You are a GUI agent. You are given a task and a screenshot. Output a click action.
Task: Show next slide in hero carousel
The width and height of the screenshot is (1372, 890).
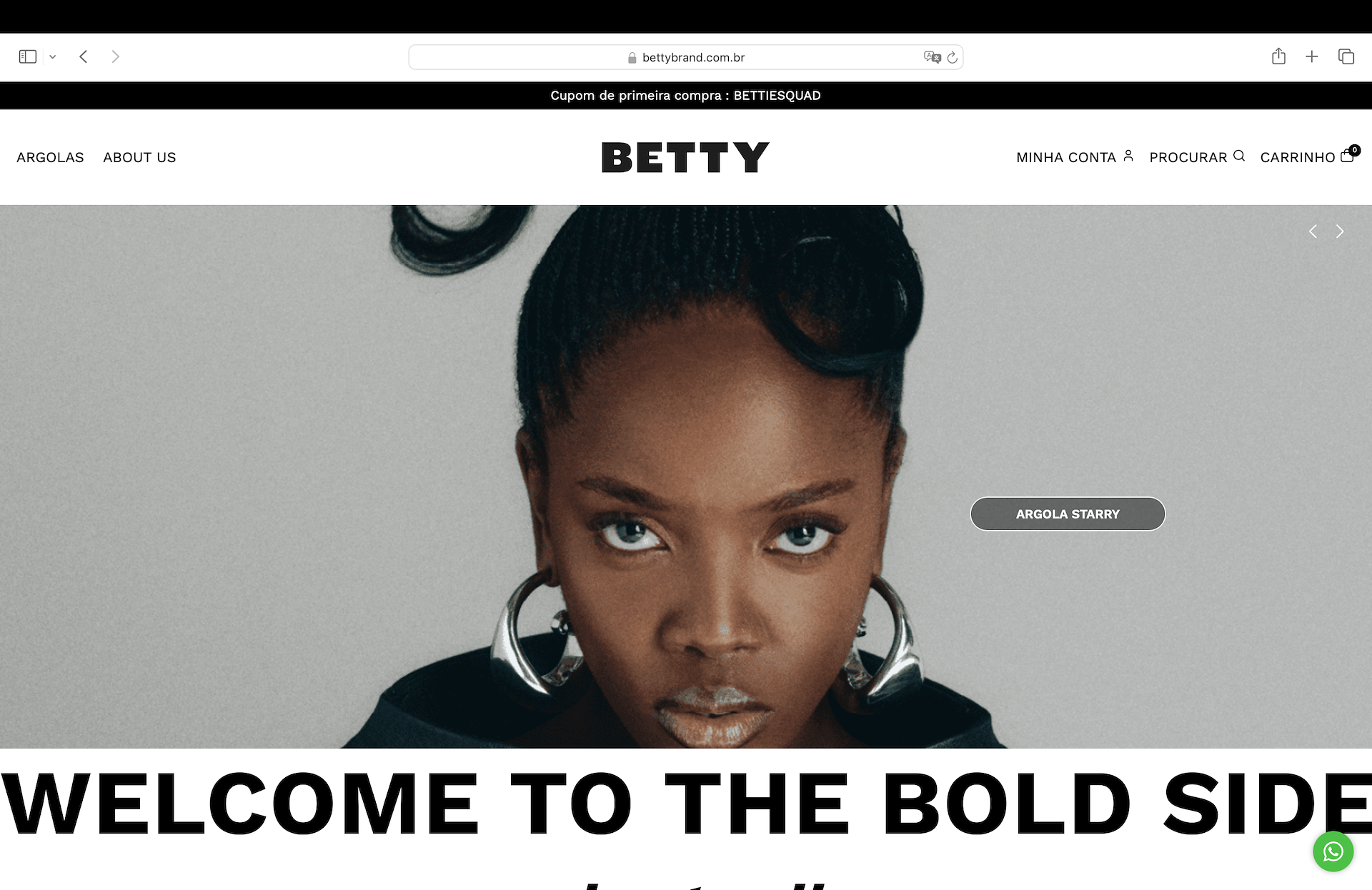tap(1340, 231)
